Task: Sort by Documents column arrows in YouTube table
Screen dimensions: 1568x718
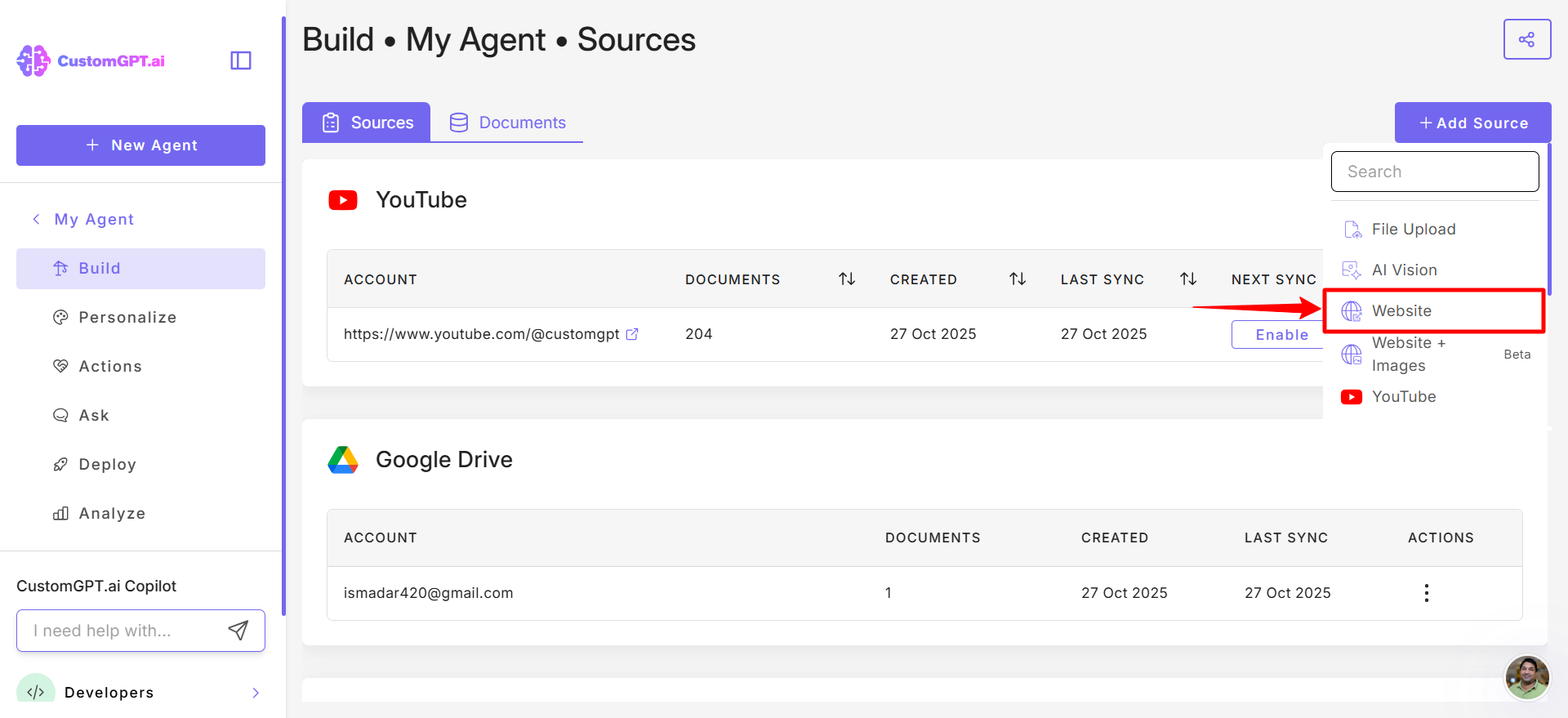Action: click(847, 279)
